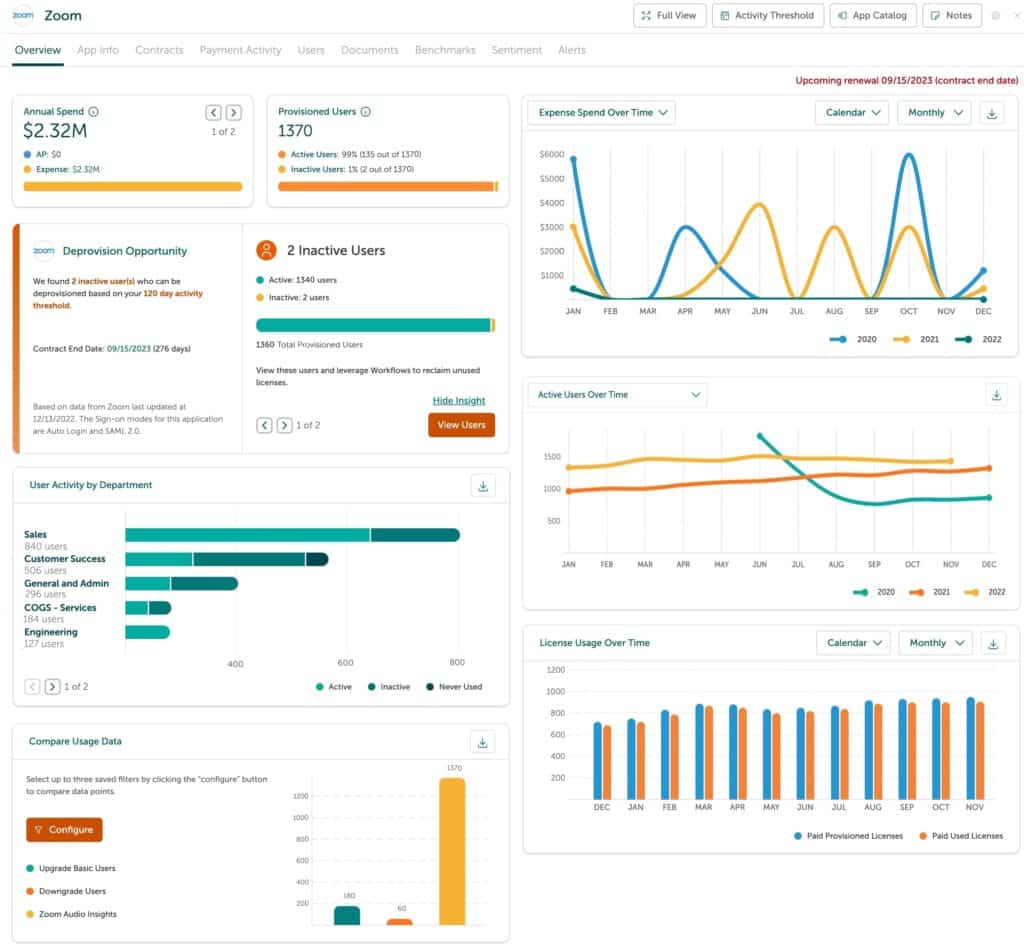Open the Payment Activity tab
The image size is (1024, 952).
240,49
